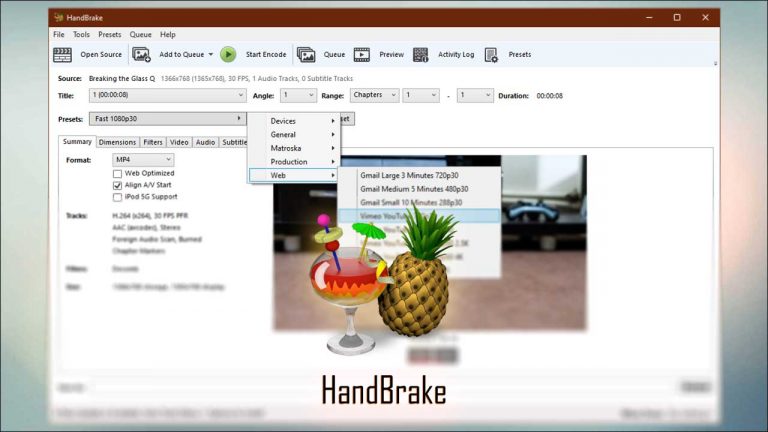
Task: Open the Fast 1080p30 presets selector
Action: (167, 119)
